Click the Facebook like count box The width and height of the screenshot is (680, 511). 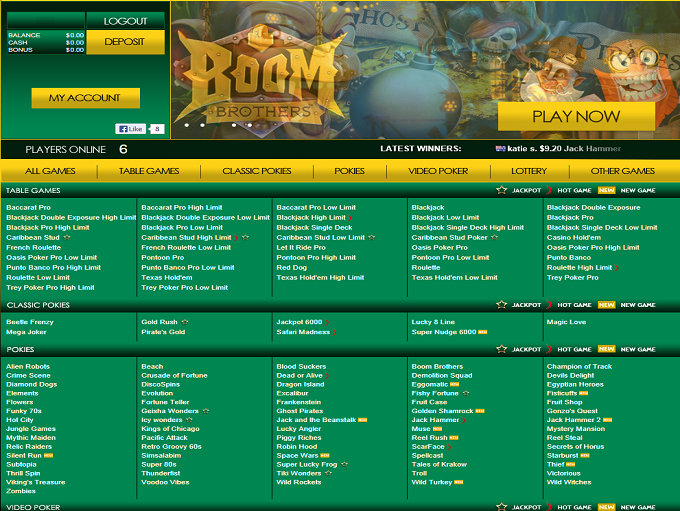[157, 129]
